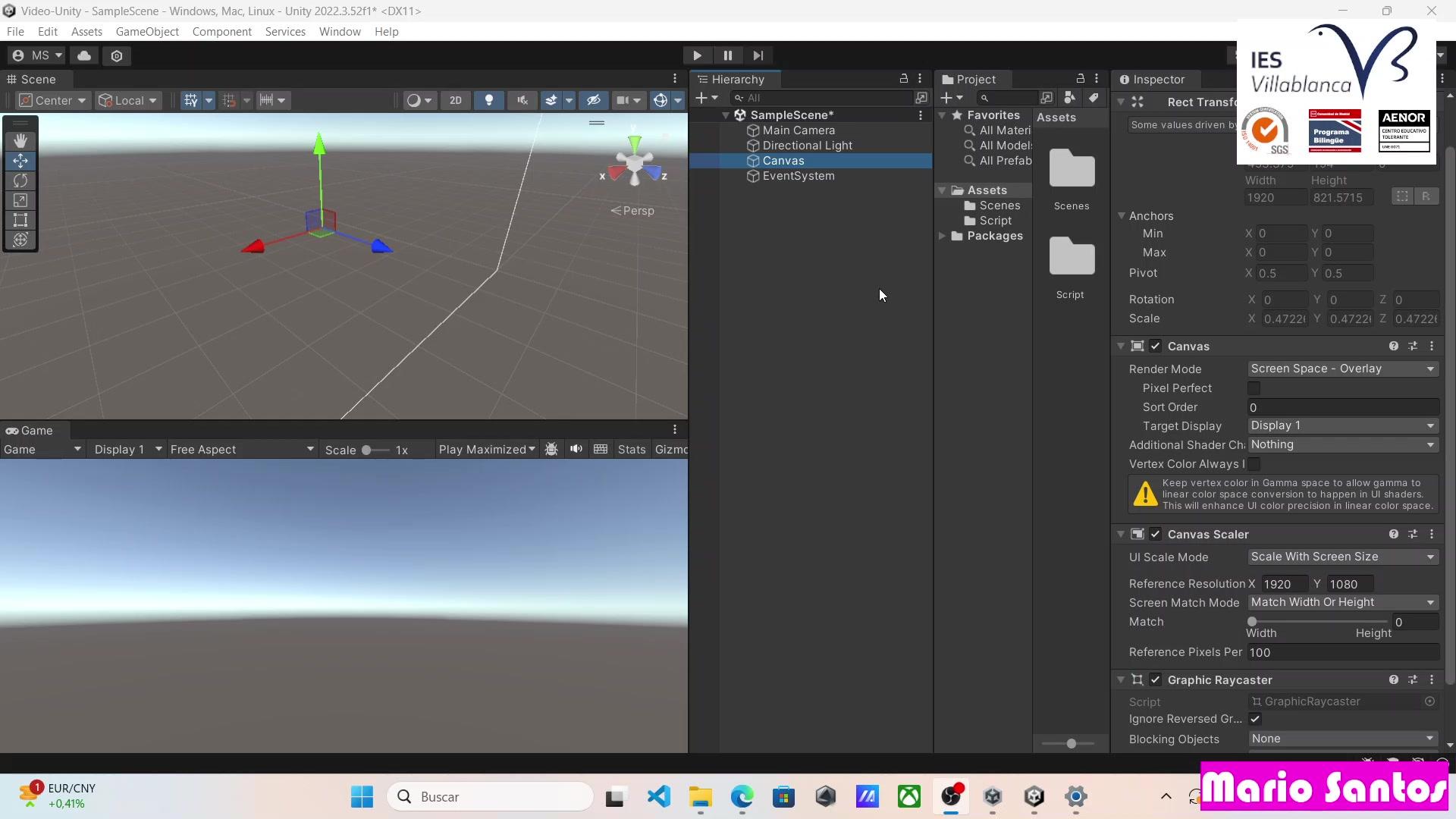Enable Pixel Perfect checkbox
Image resolution: width=1456 pixels, height=819 pixels.
coord(1254,388)
